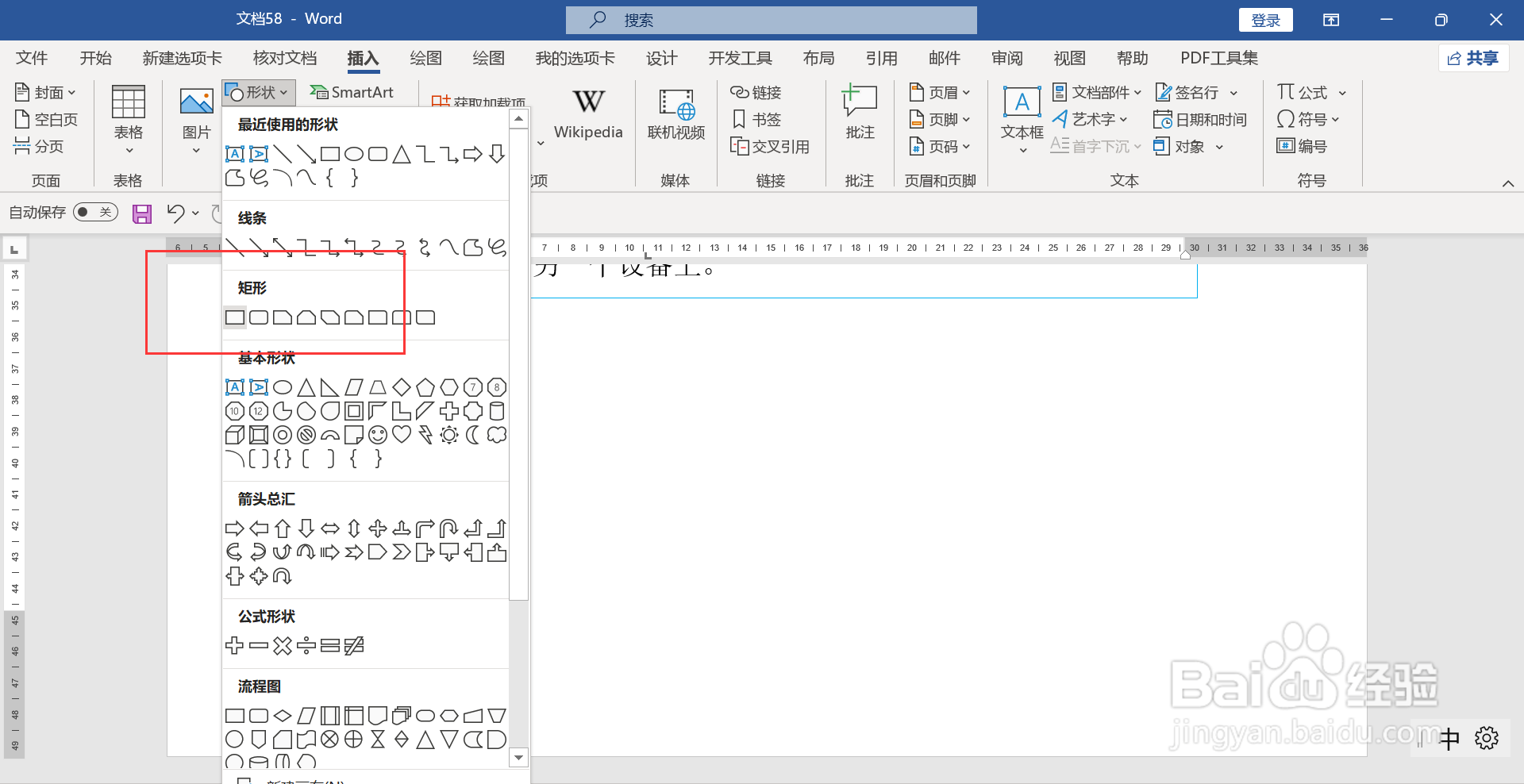Open the undo history dropdown arrow

[195, 213]
